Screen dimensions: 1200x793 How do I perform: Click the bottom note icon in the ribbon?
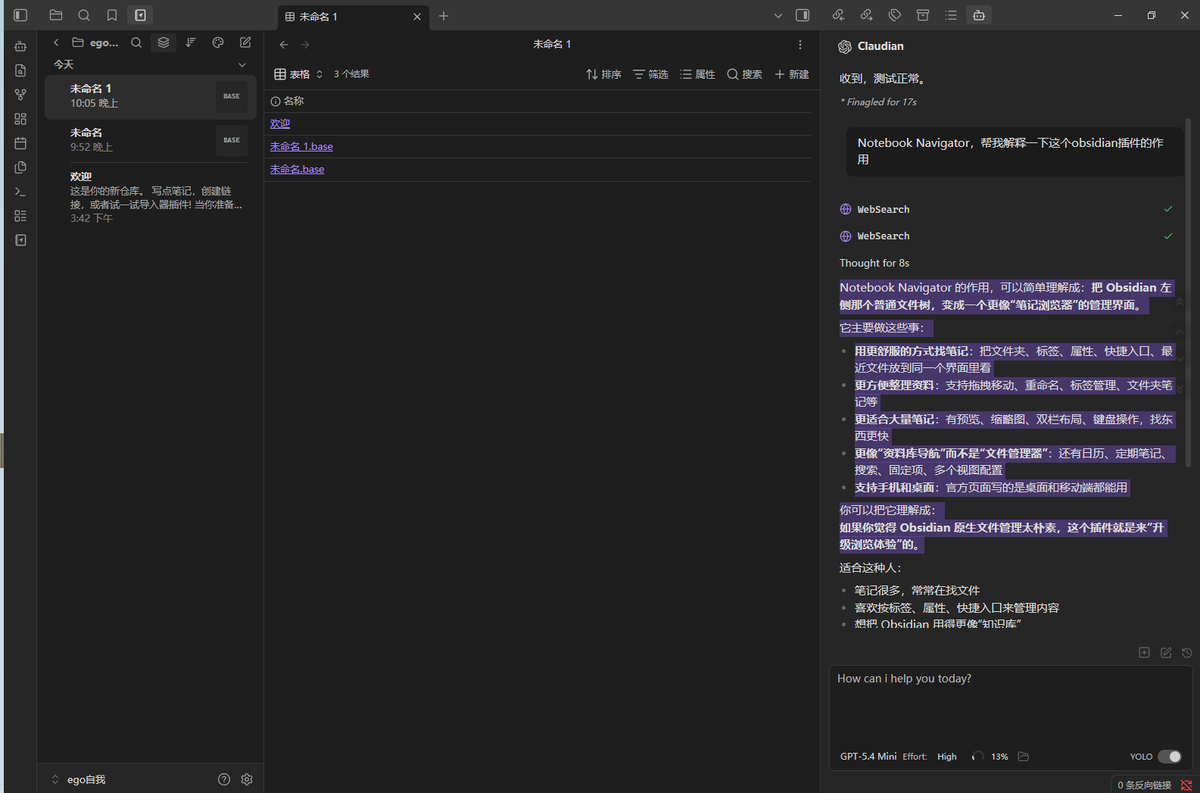tap(21, 240)
